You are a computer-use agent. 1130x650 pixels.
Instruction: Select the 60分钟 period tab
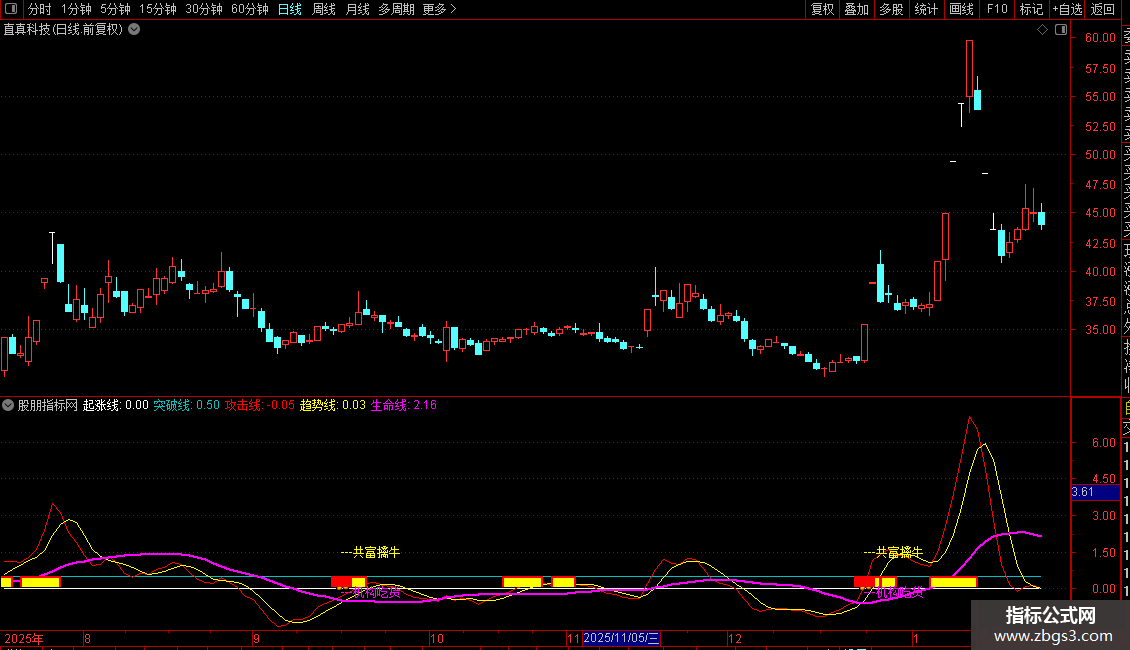pos(249,9)
